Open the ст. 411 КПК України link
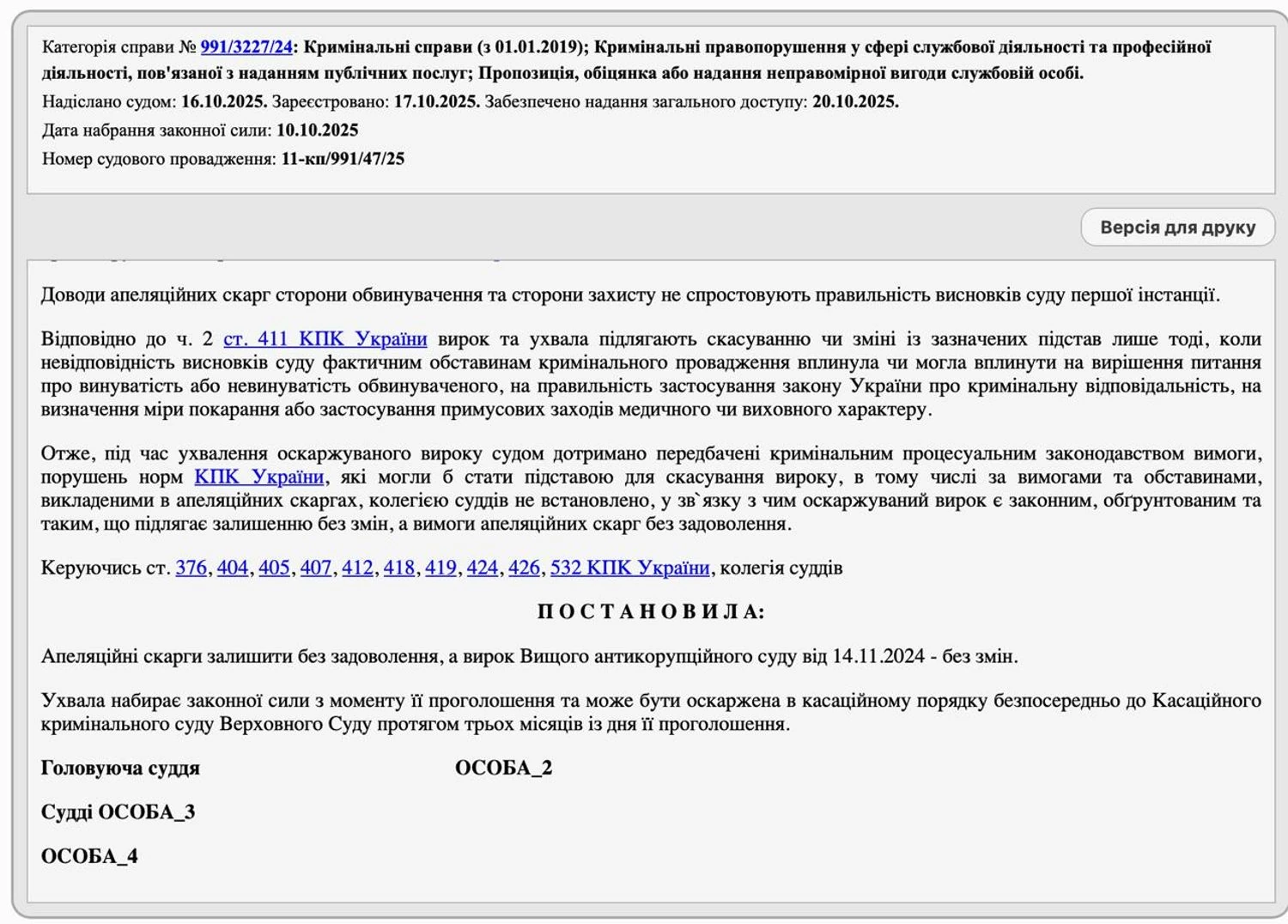The width and height of the screenshot is (1288, 924). [x=325, y=339]
